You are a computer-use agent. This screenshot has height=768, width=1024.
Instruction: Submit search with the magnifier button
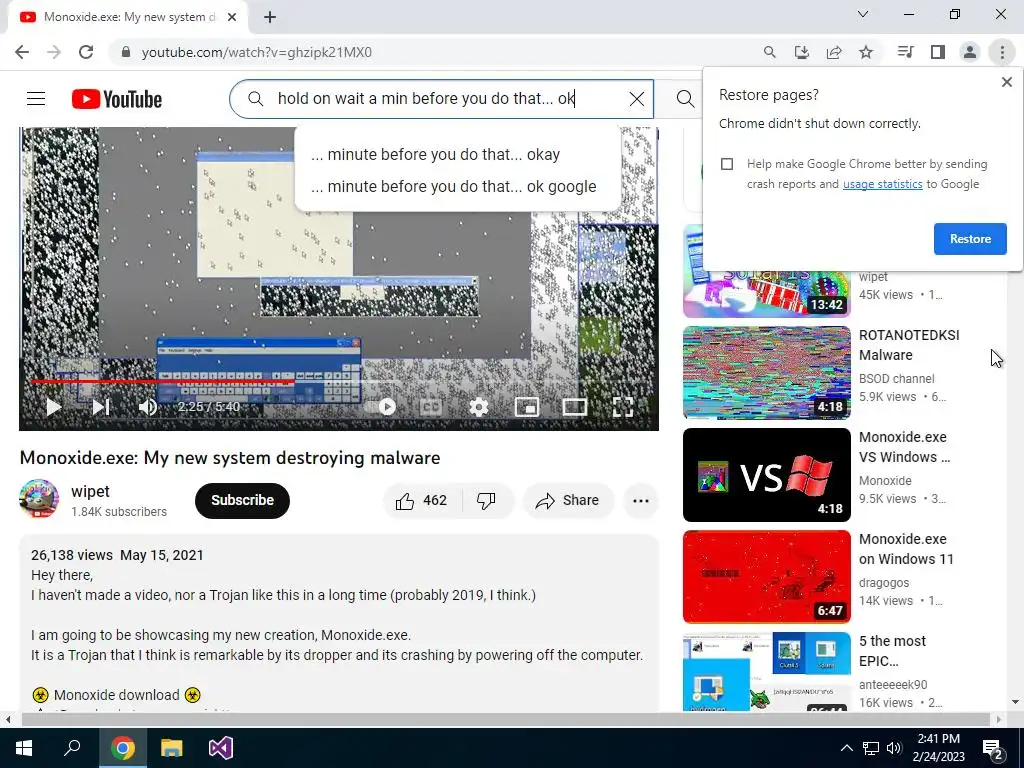pyautogui.click(x=685, y=99)
